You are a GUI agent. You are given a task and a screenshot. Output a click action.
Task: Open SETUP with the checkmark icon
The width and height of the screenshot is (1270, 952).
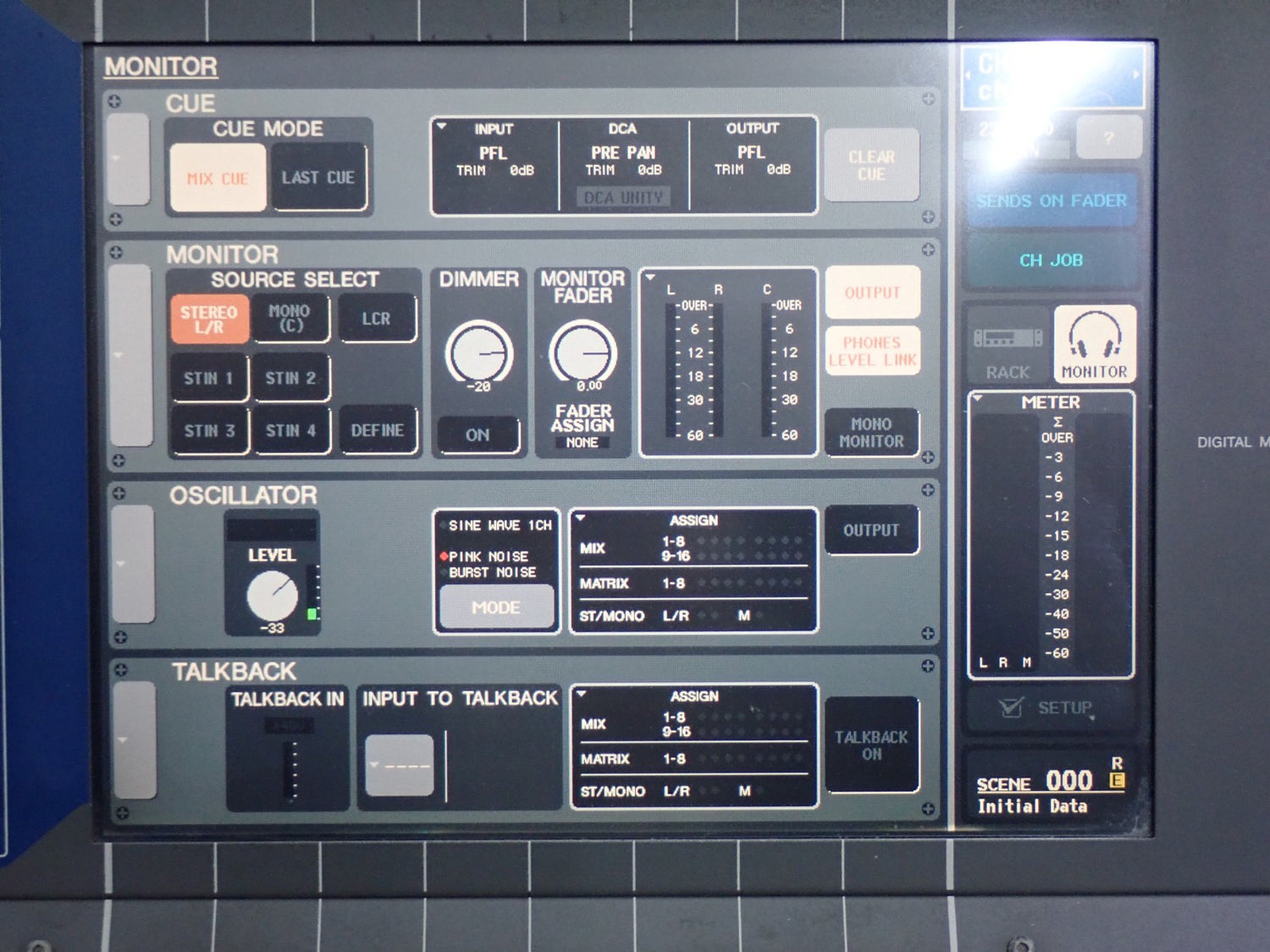[x=1049, y=707]
